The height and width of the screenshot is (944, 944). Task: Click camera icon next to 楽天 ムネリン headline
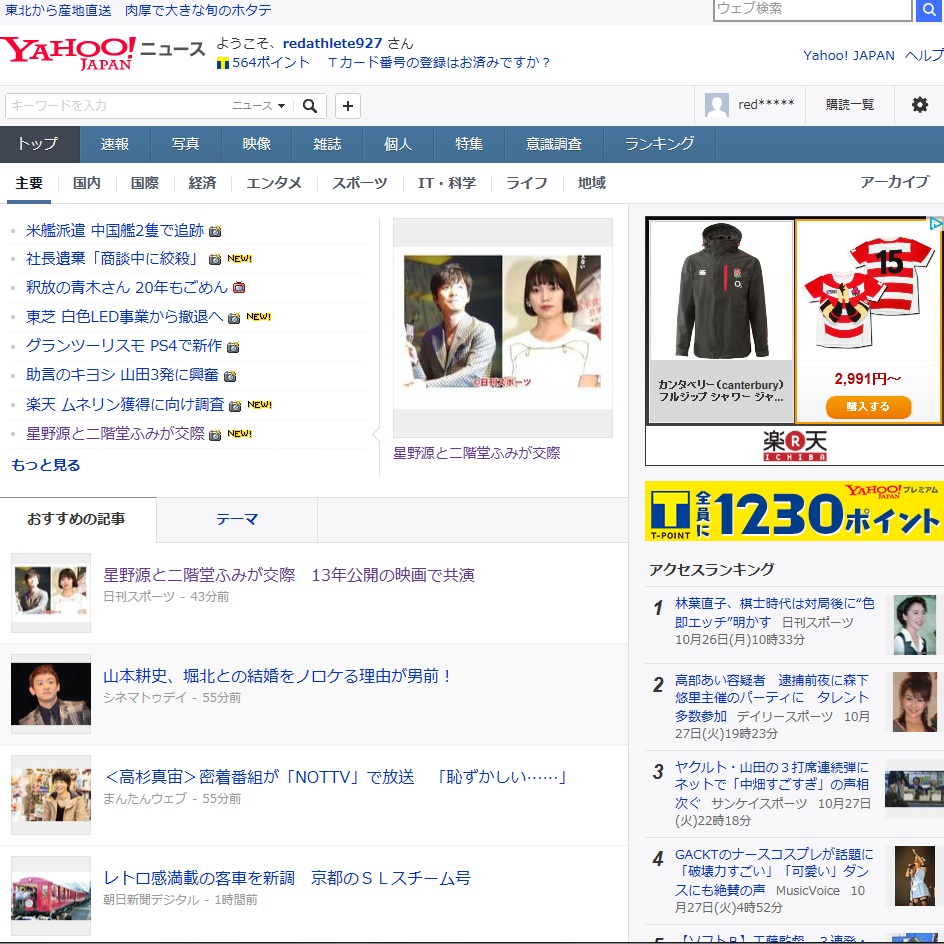[x=235, y=406]
